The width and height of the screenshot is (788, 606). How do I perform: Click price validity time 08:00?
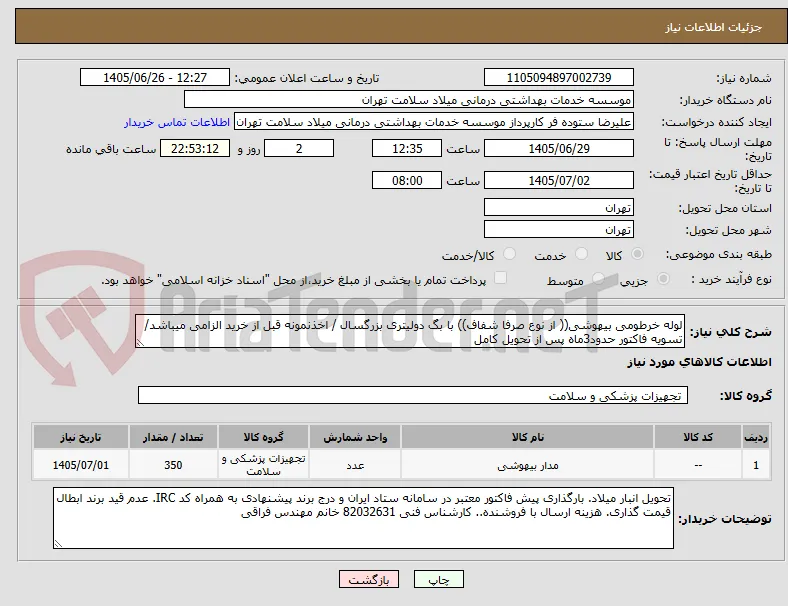[407, 180]
